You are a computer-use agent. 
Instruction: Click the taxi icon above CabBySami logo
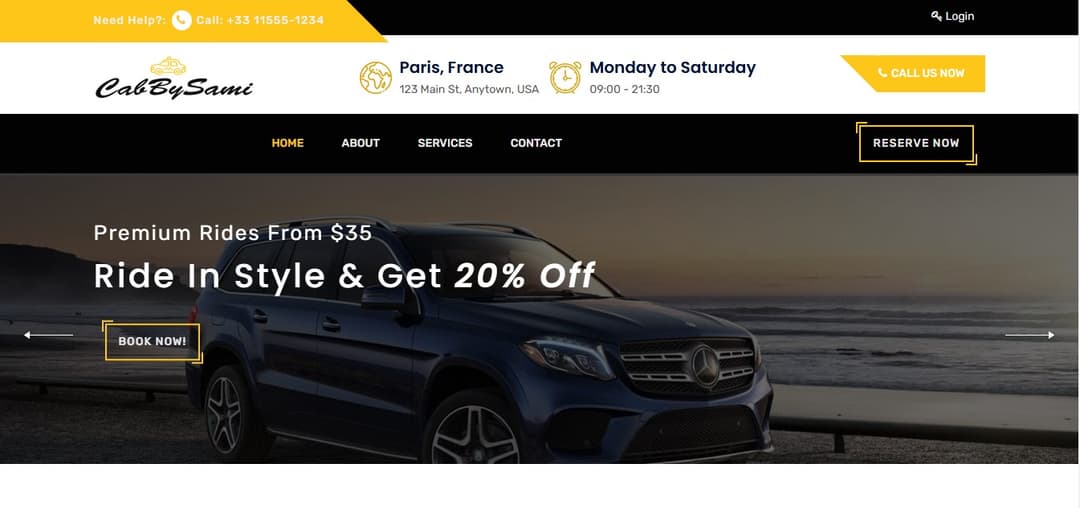(168, 66)
